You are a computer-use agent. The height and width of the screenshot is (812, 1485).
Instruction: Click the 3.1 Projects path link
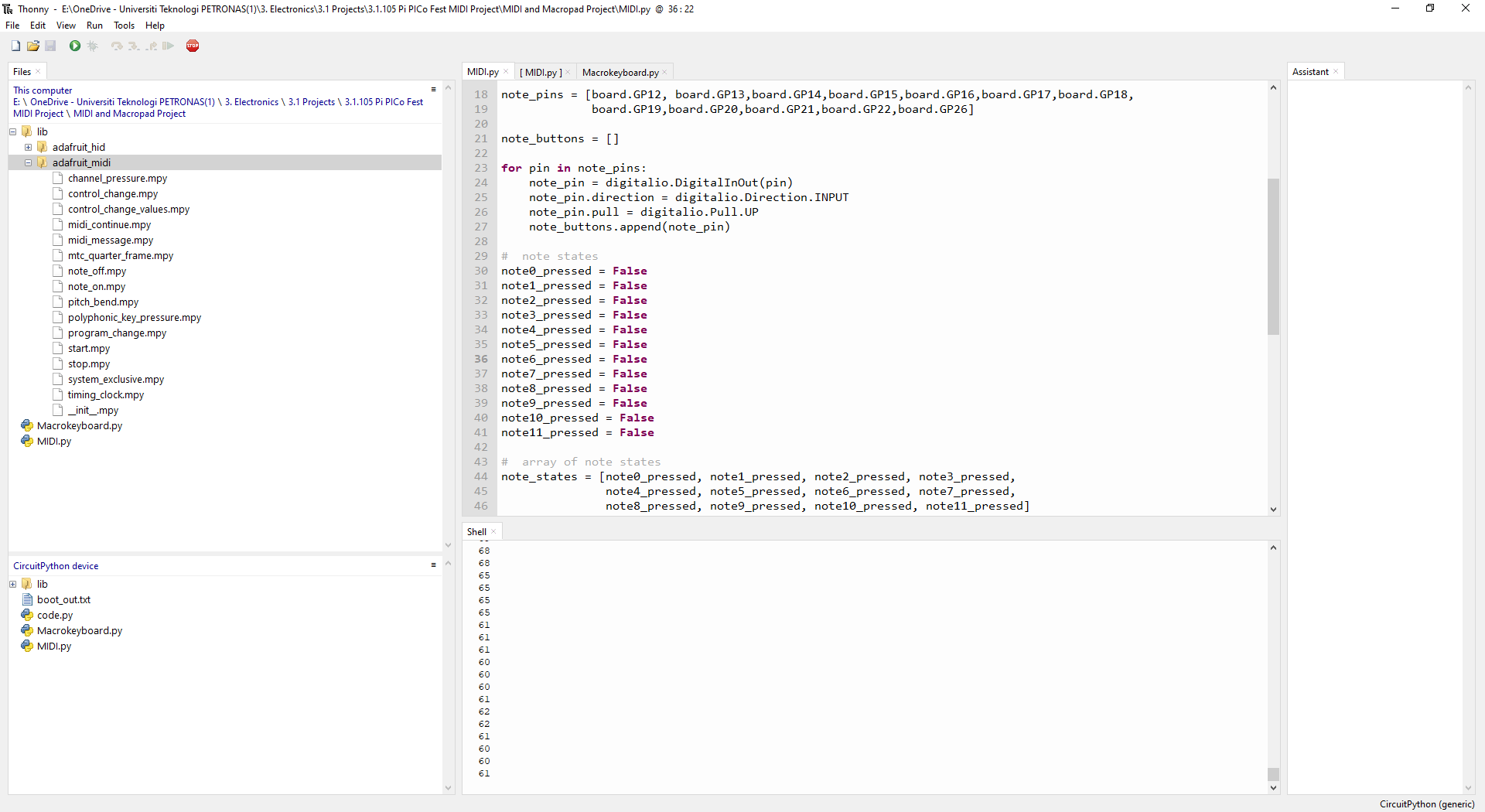[x=312, y=102]
